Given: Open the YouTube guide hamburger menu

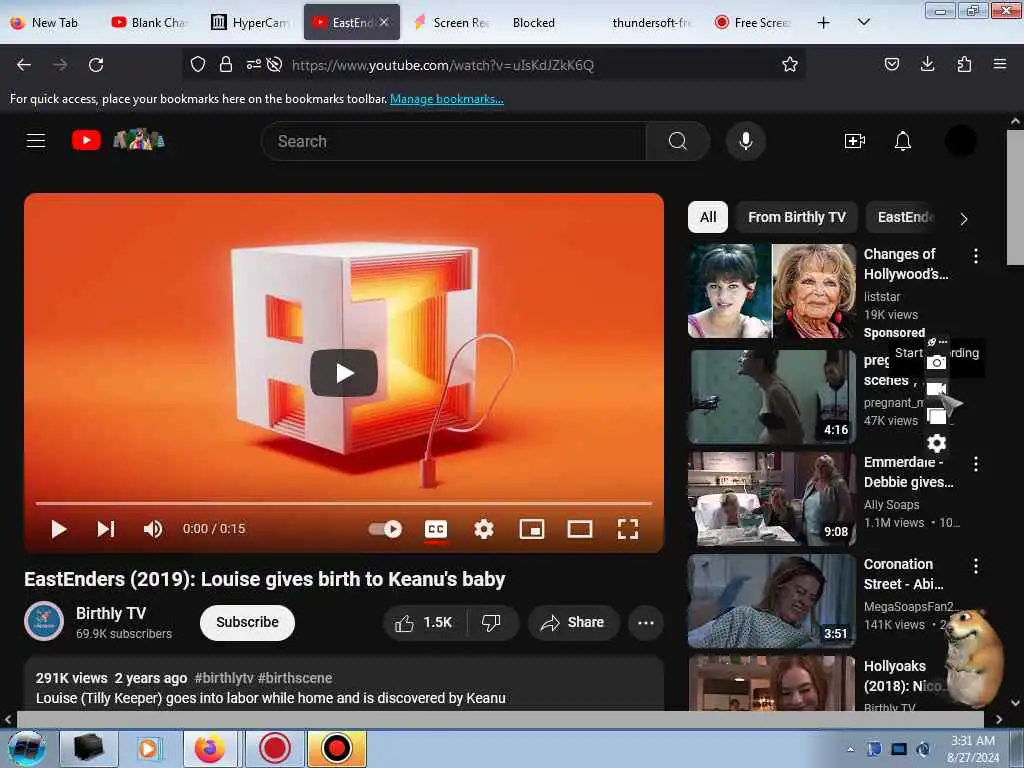Looking at the screenshot, I should tap(36, 140).
